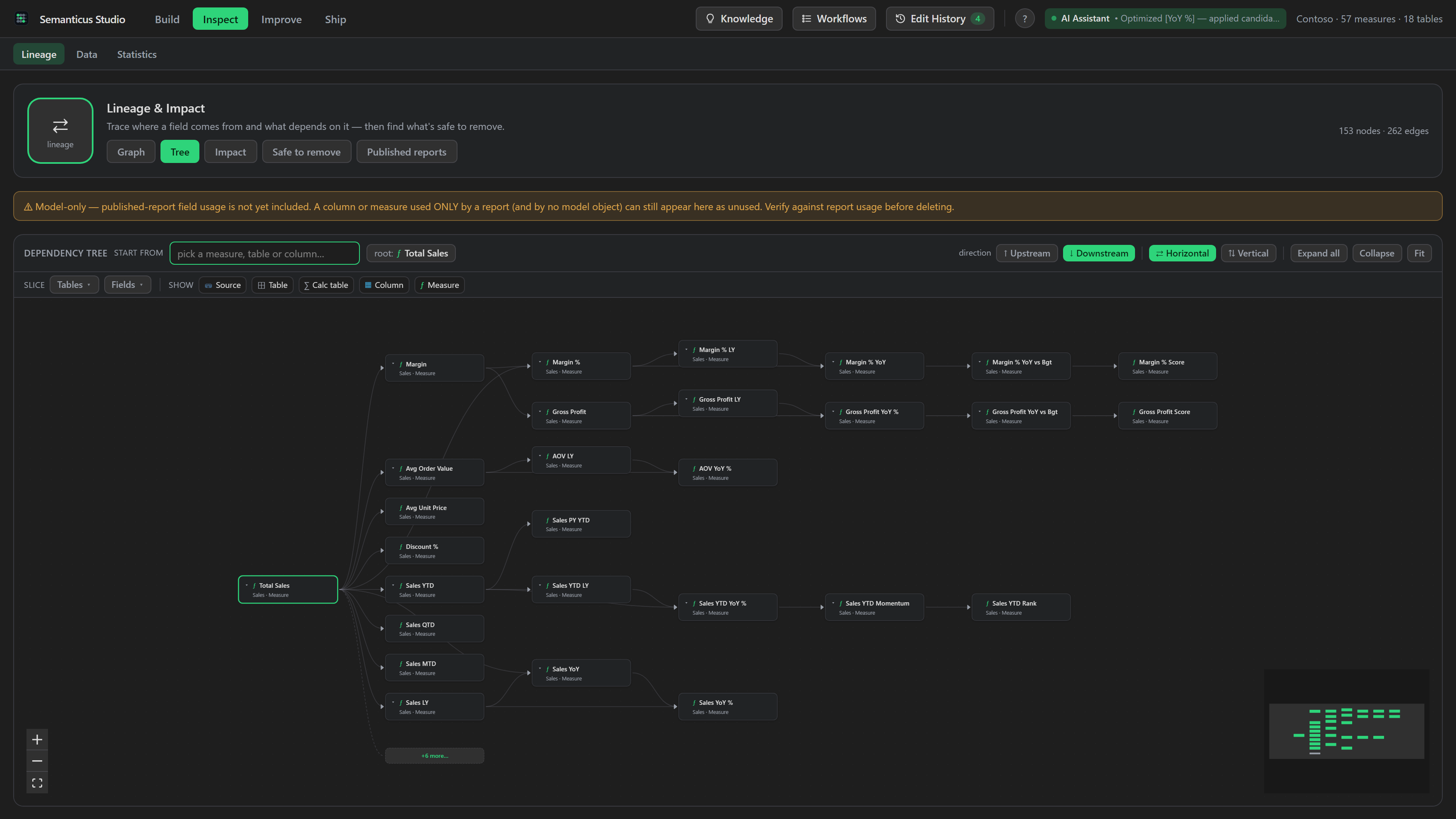Switch to the Statistics sub-tab
This screenshot has height=819, width=1456.
pos(137,54)
